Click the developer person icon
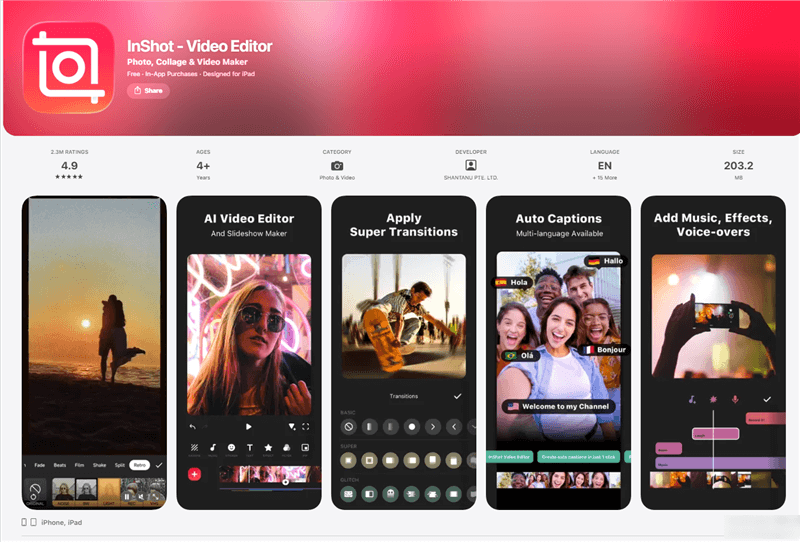Screen dimensions: 800x542 (x=470, y=165)
